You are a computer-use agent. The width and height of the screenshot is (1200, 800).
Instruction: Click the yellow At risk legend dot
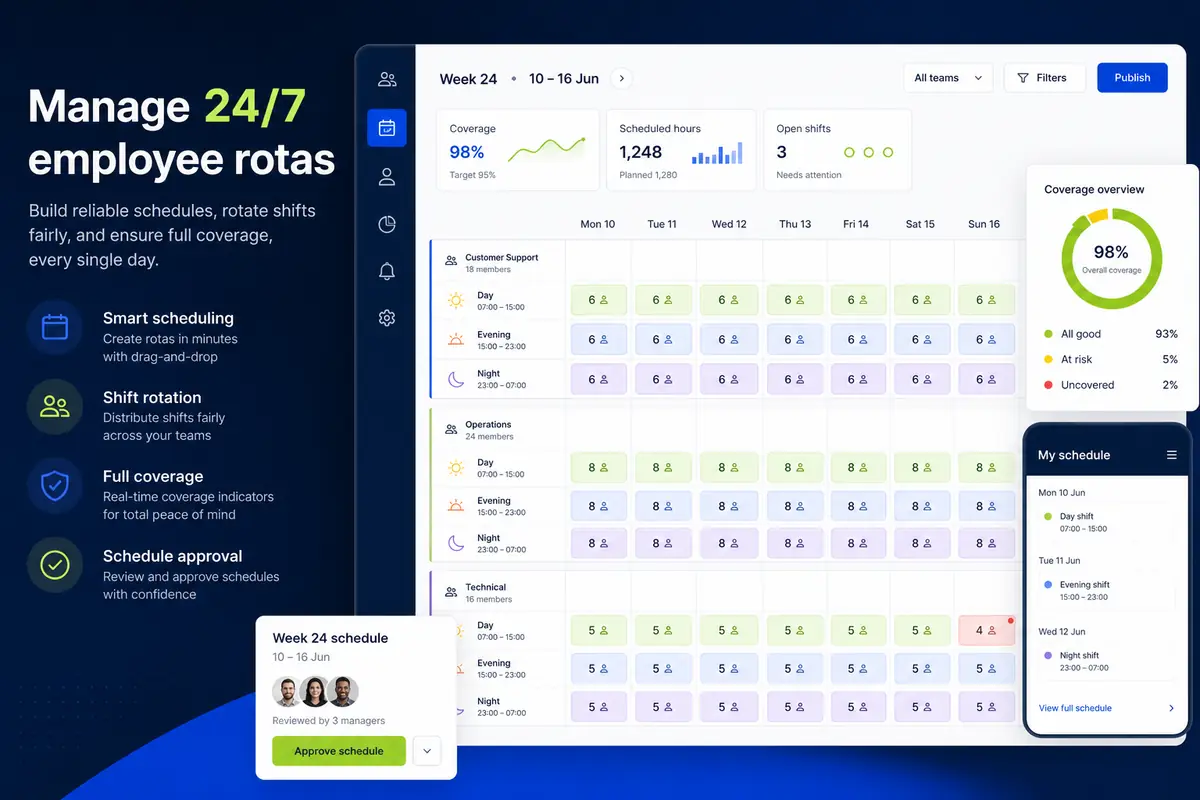pos(1048,359)
